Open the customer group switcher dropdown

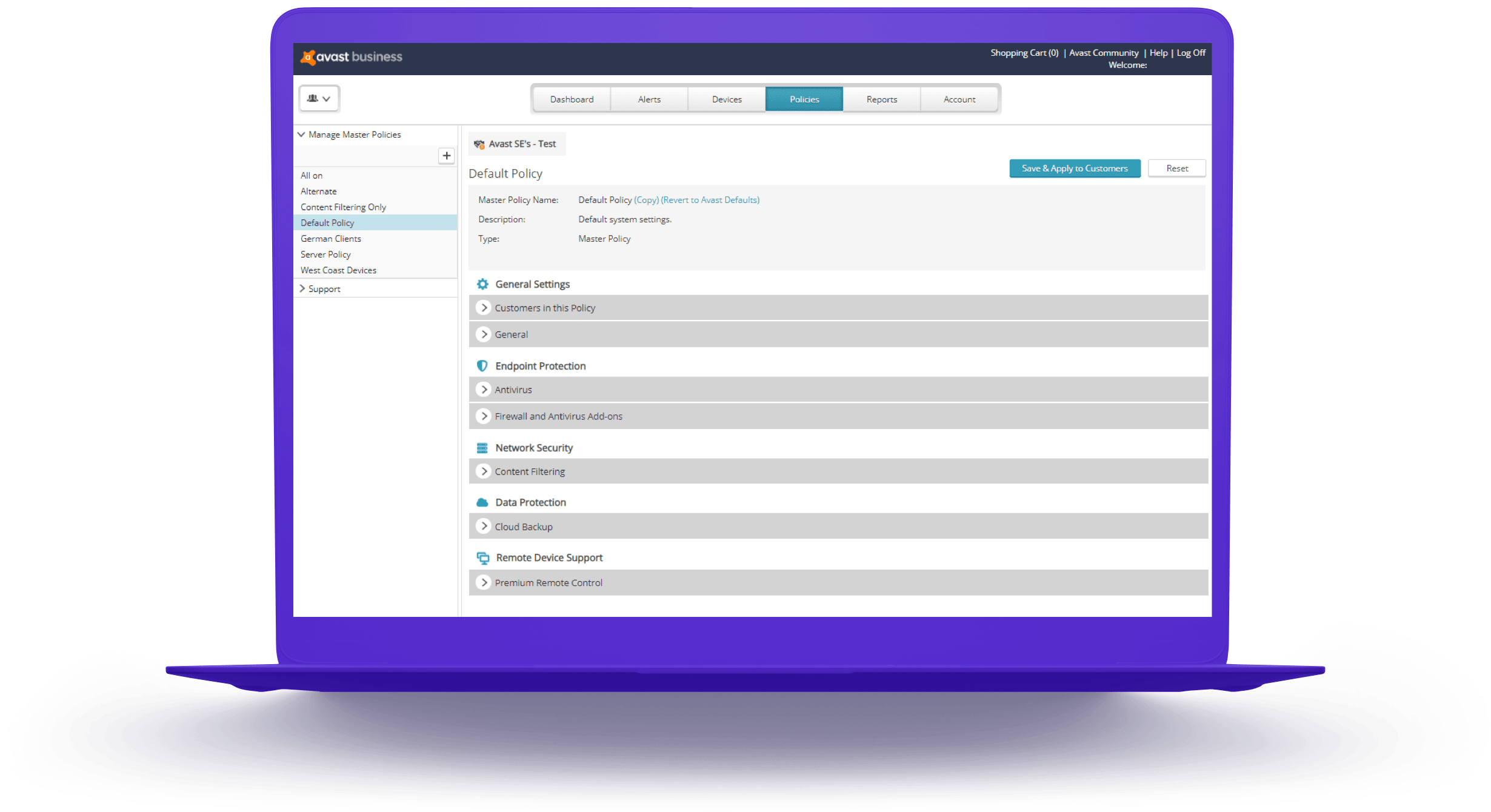[x=319, y=99]
